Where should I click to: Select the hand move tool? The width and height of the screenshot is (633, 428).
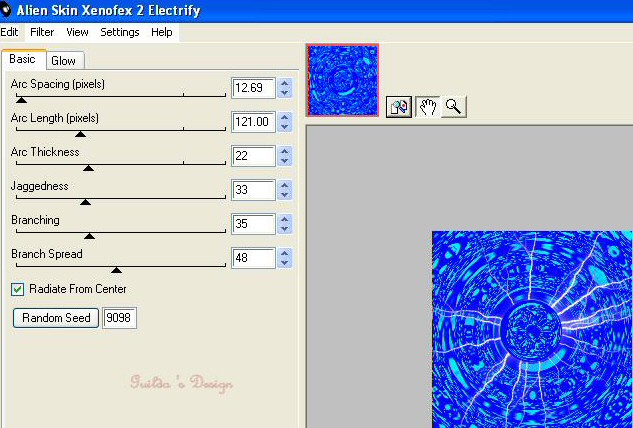(428, 107)
